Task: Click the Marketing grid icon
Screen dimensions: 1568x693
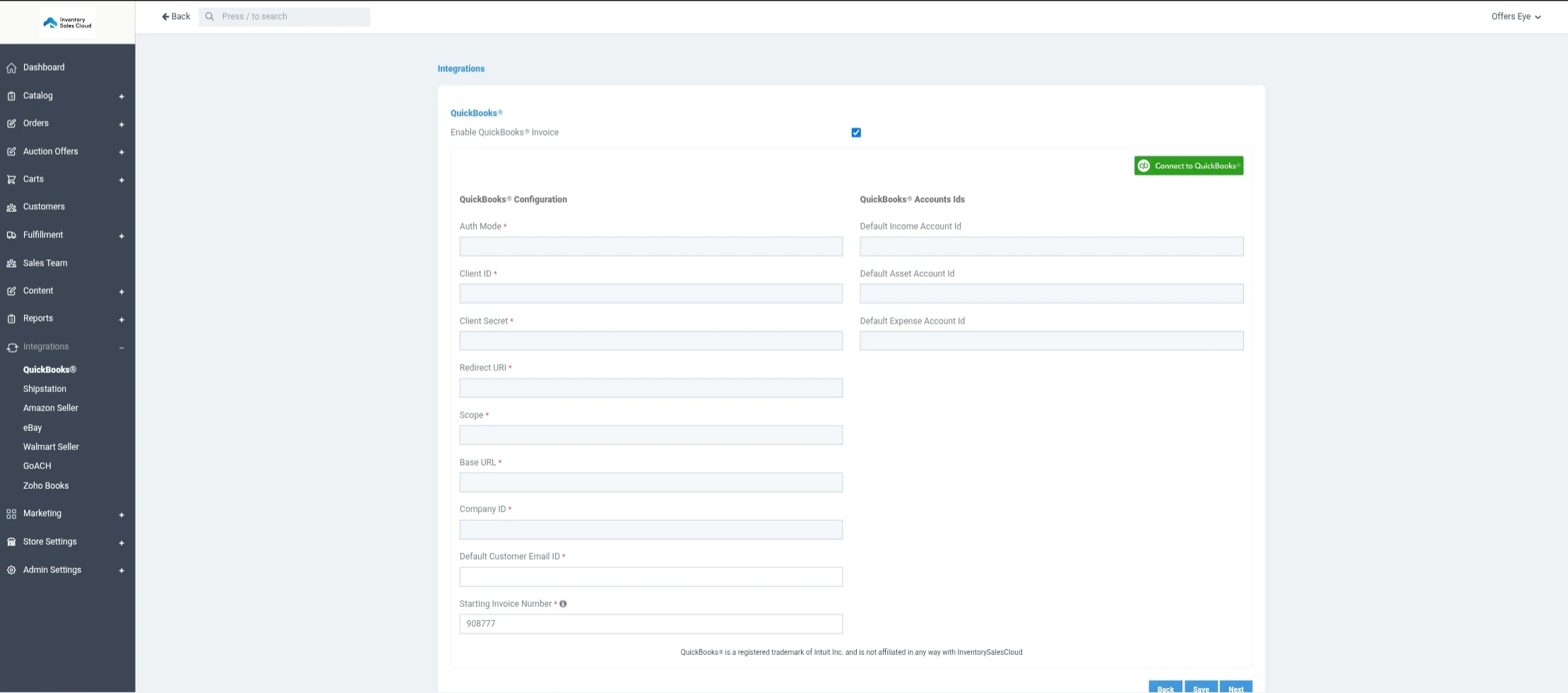Action: (x=11, y=514)
